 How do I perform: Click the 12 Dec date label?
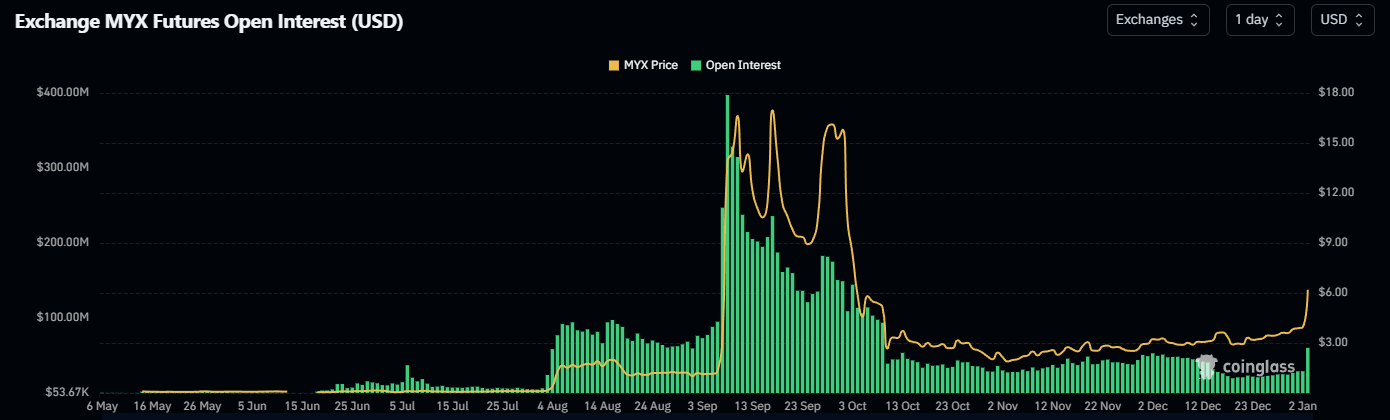[x=1201, y=408]
